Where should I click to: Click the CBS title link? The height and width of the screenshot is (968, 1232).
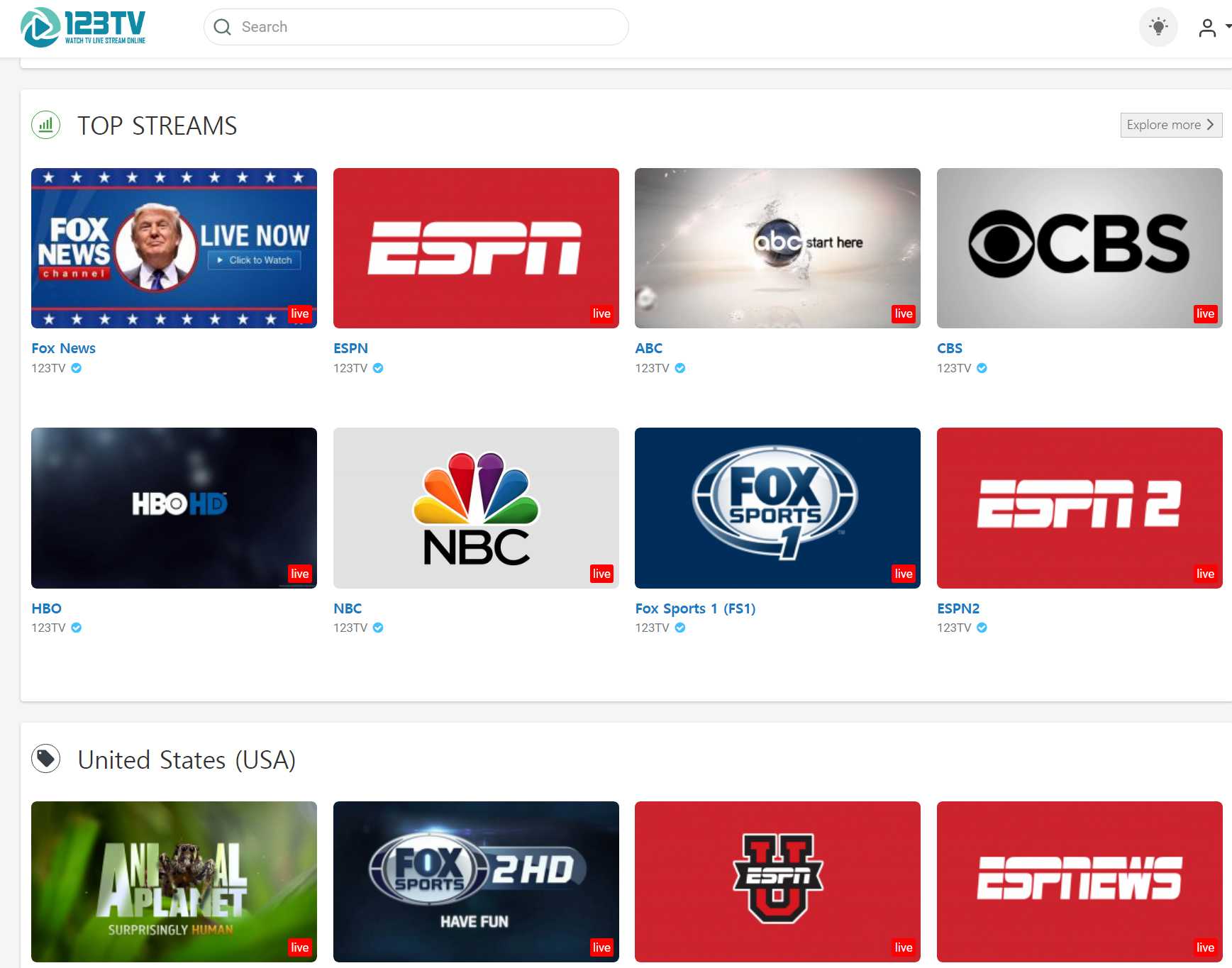pyautogui.click(x=950, y=348)
